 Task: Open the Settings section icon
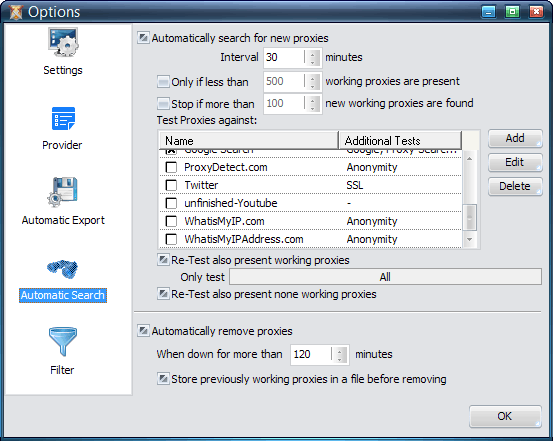tap(63, 42)
